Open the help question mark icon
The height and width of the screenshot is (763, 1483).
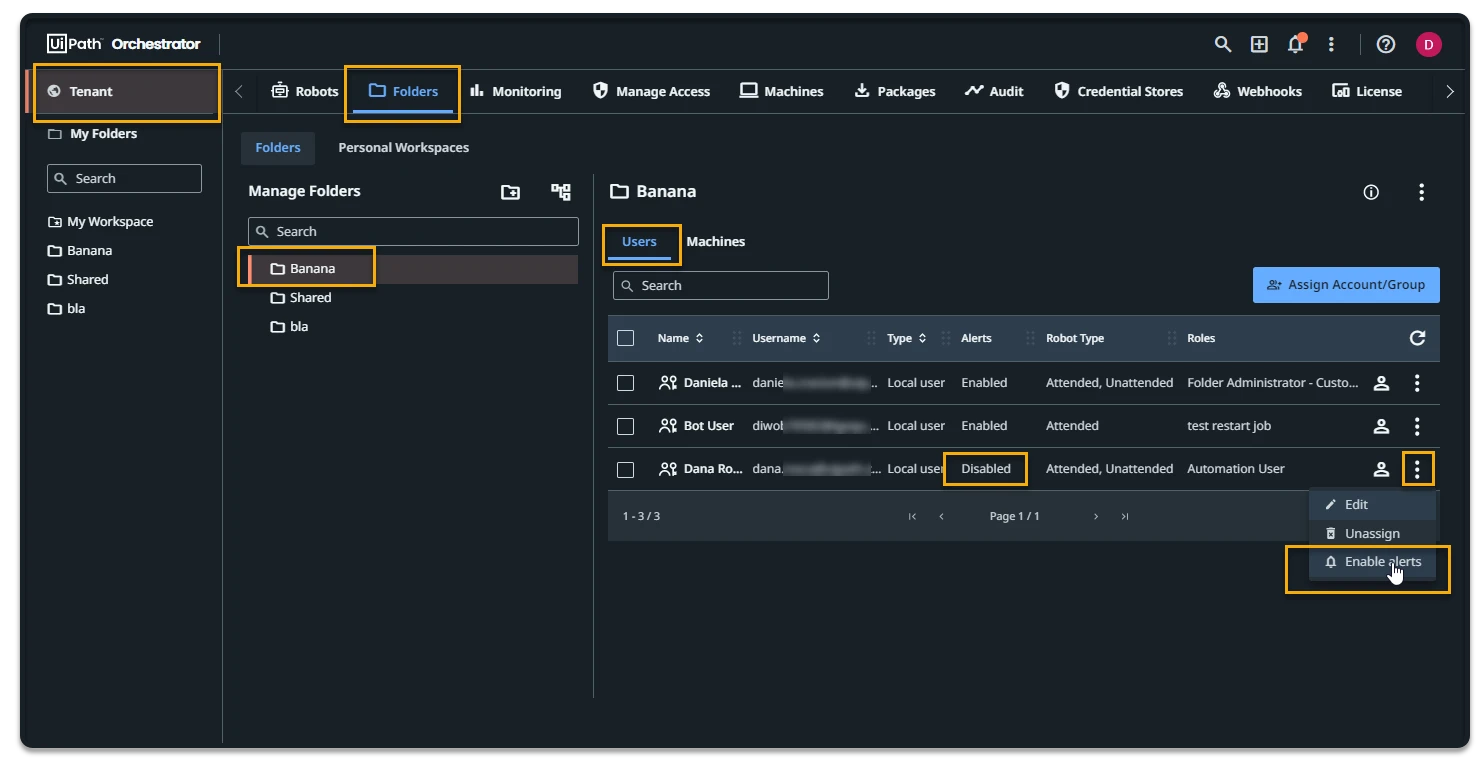point(1386,44)
